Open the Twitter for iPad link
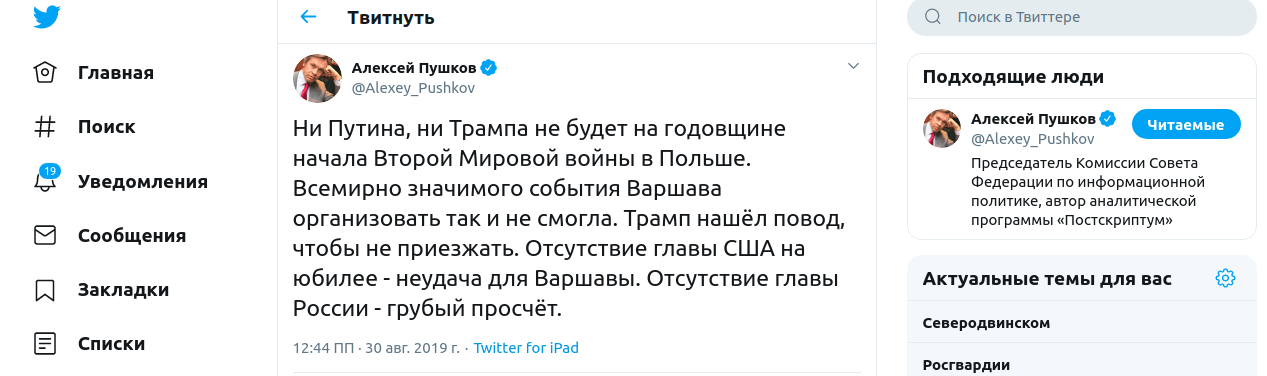Viewport: 1267px width, 376px height. click(526, 348)
